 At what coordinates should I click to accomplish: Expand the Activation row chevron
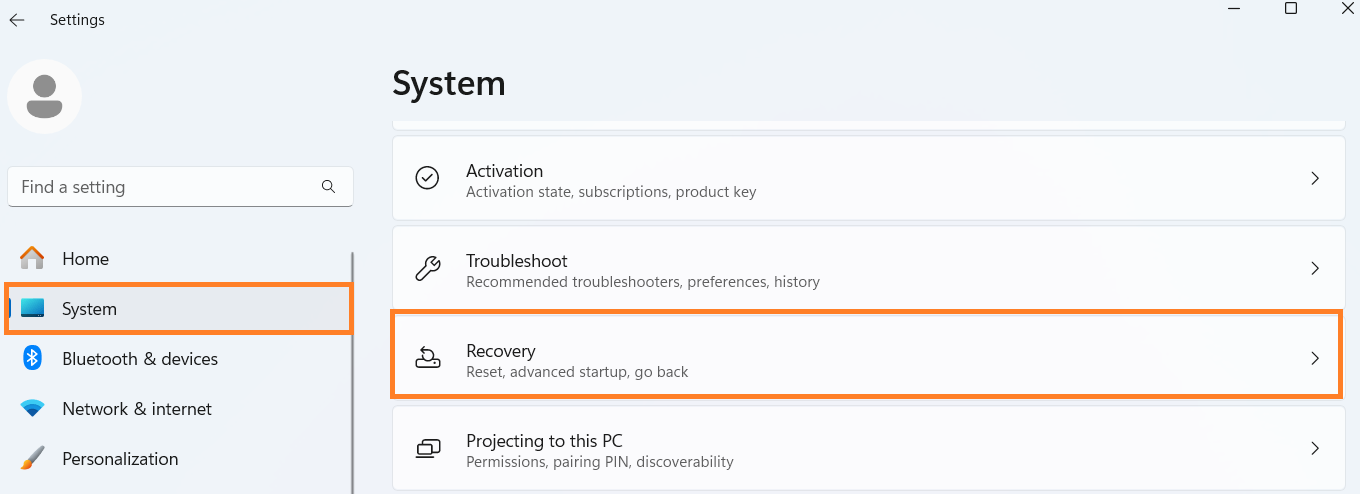1315,178
